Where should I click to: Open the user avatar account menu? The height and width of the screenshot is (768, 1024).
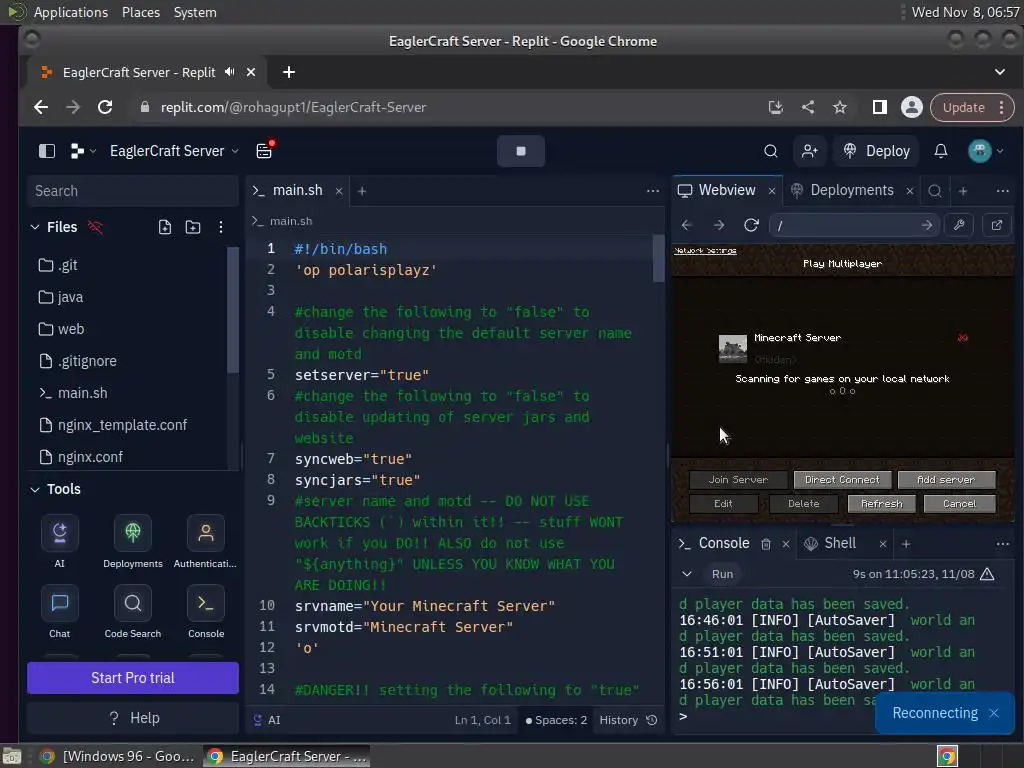985,151
